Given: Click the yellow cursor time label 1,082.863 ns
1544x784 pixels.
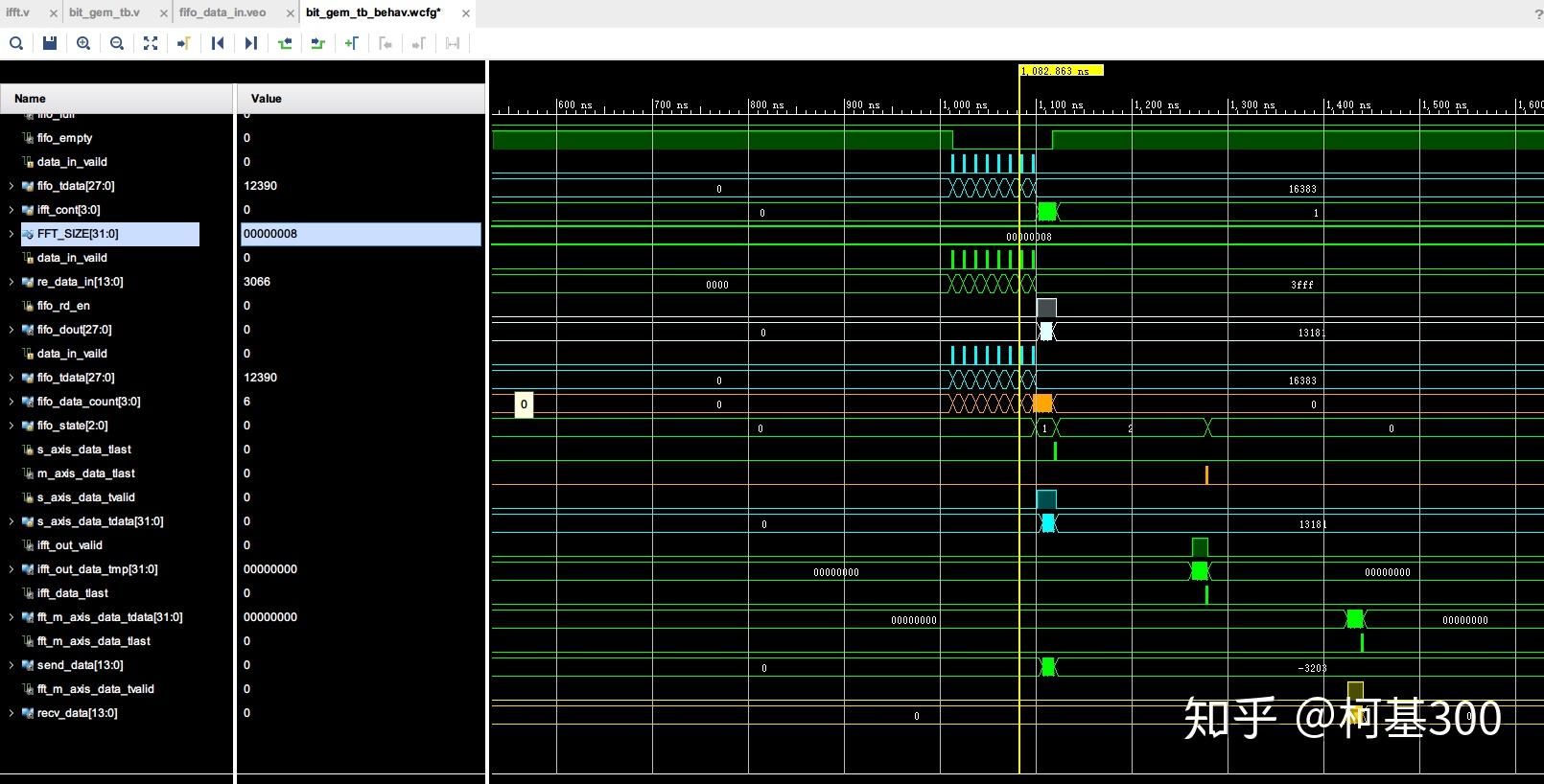Looking at the screenshot, I should pyautogui.click(x=1061, y=70).
